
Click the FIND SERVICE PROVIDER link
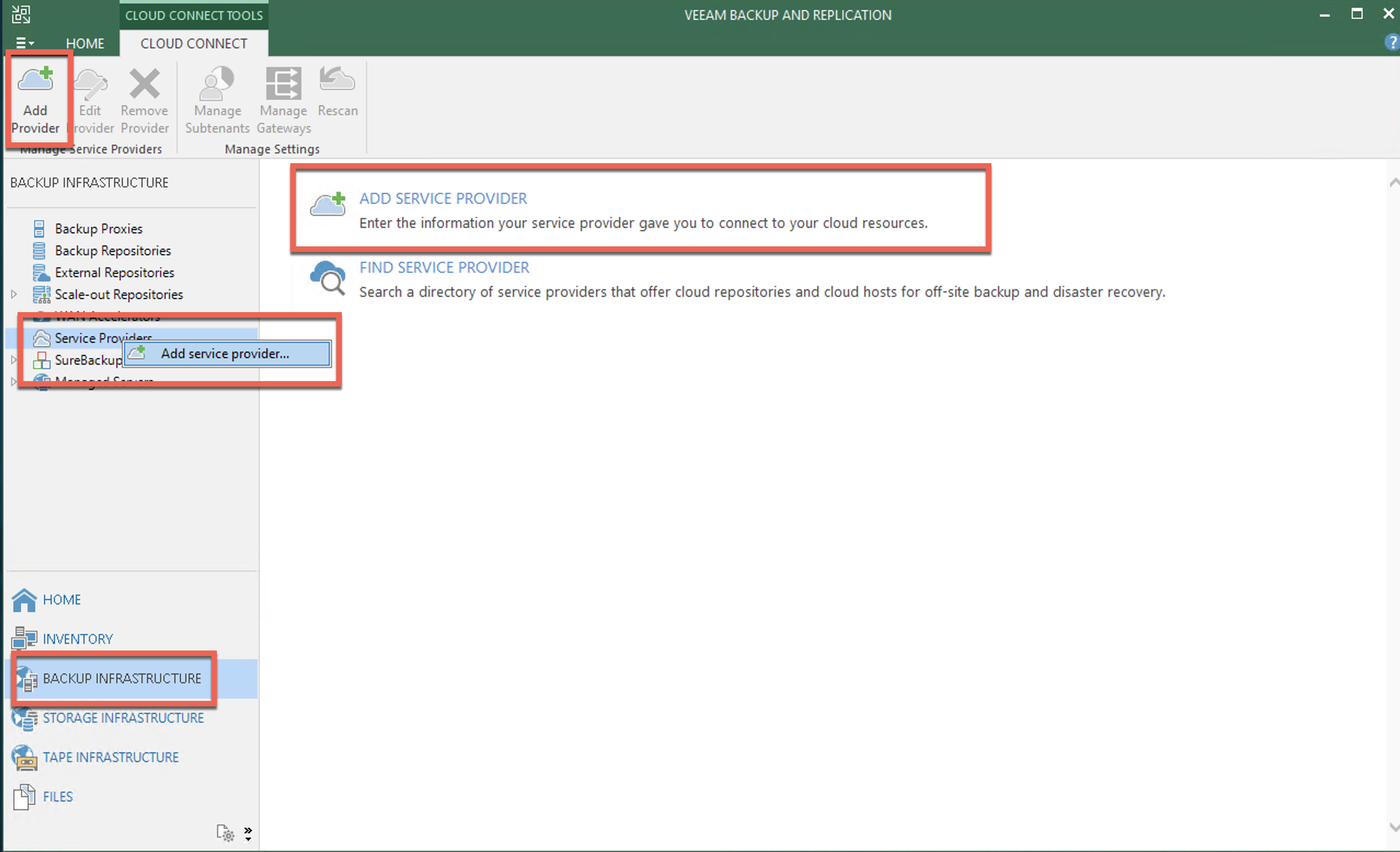pos(444,267)
